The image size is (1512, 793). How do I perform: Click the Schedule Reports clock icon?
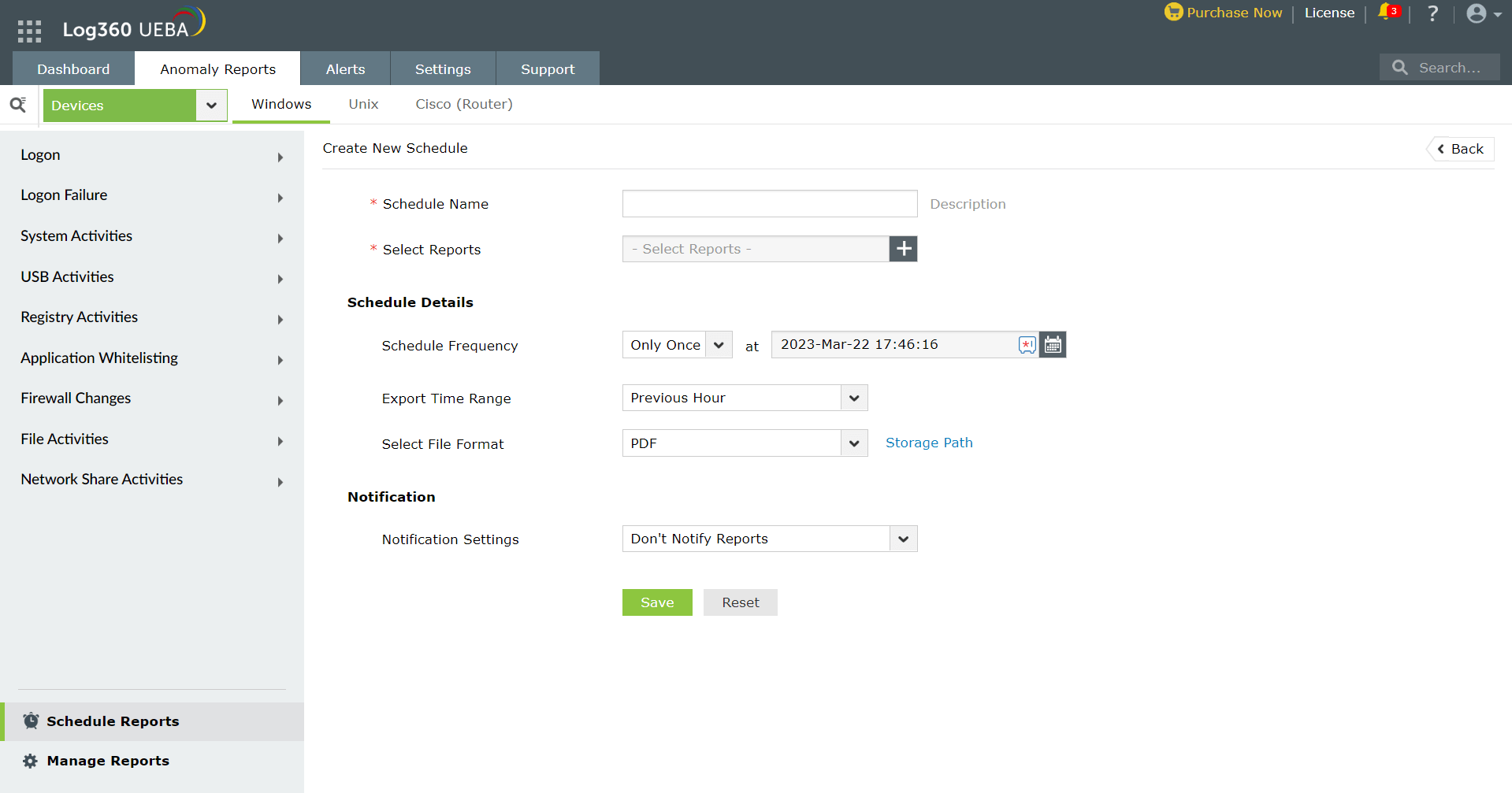click(x=31, y=721)
